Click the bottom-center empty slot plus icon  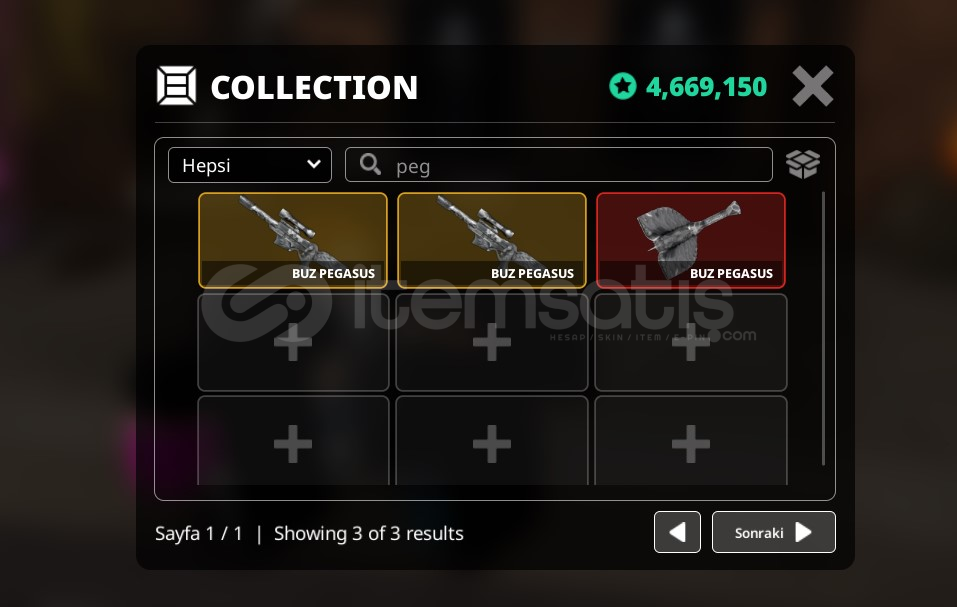coord(492,444)
